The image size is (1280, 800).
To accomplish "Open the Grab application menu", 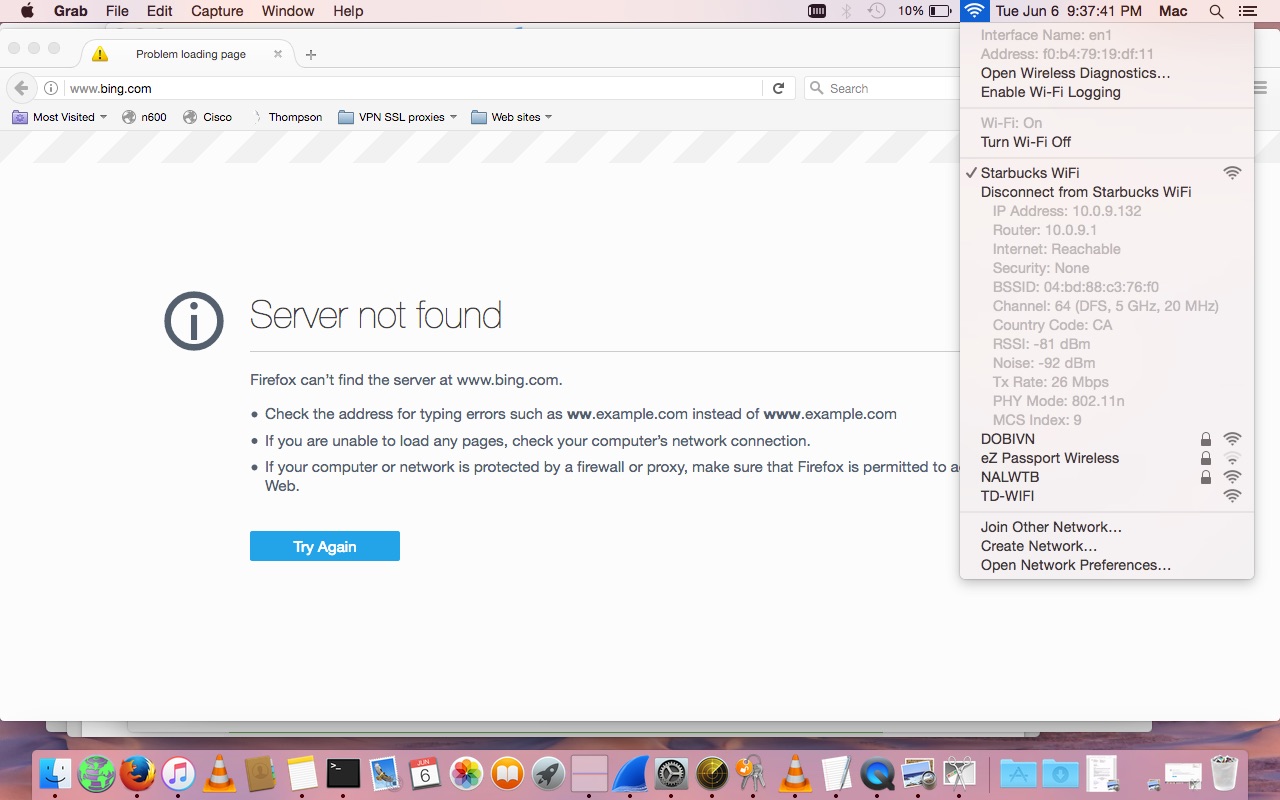I will [x=70, y=11].
